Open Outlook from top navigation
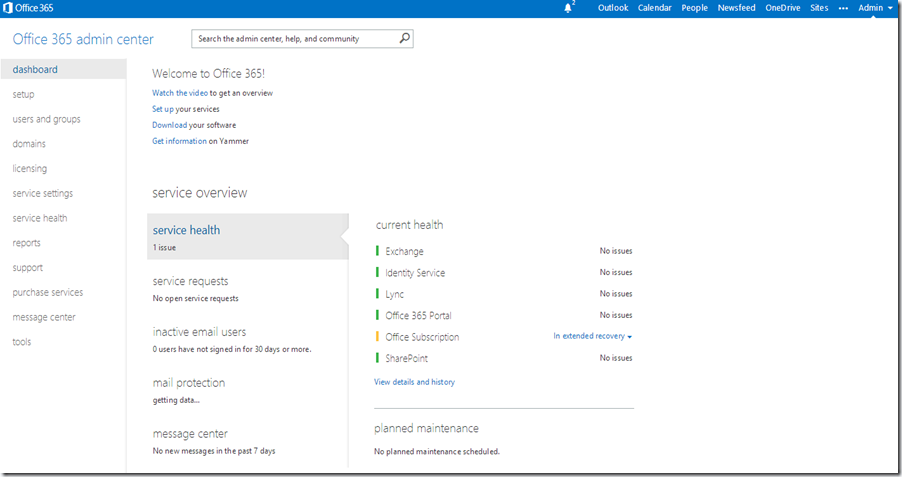902x477 pixels. coord(613,7)
